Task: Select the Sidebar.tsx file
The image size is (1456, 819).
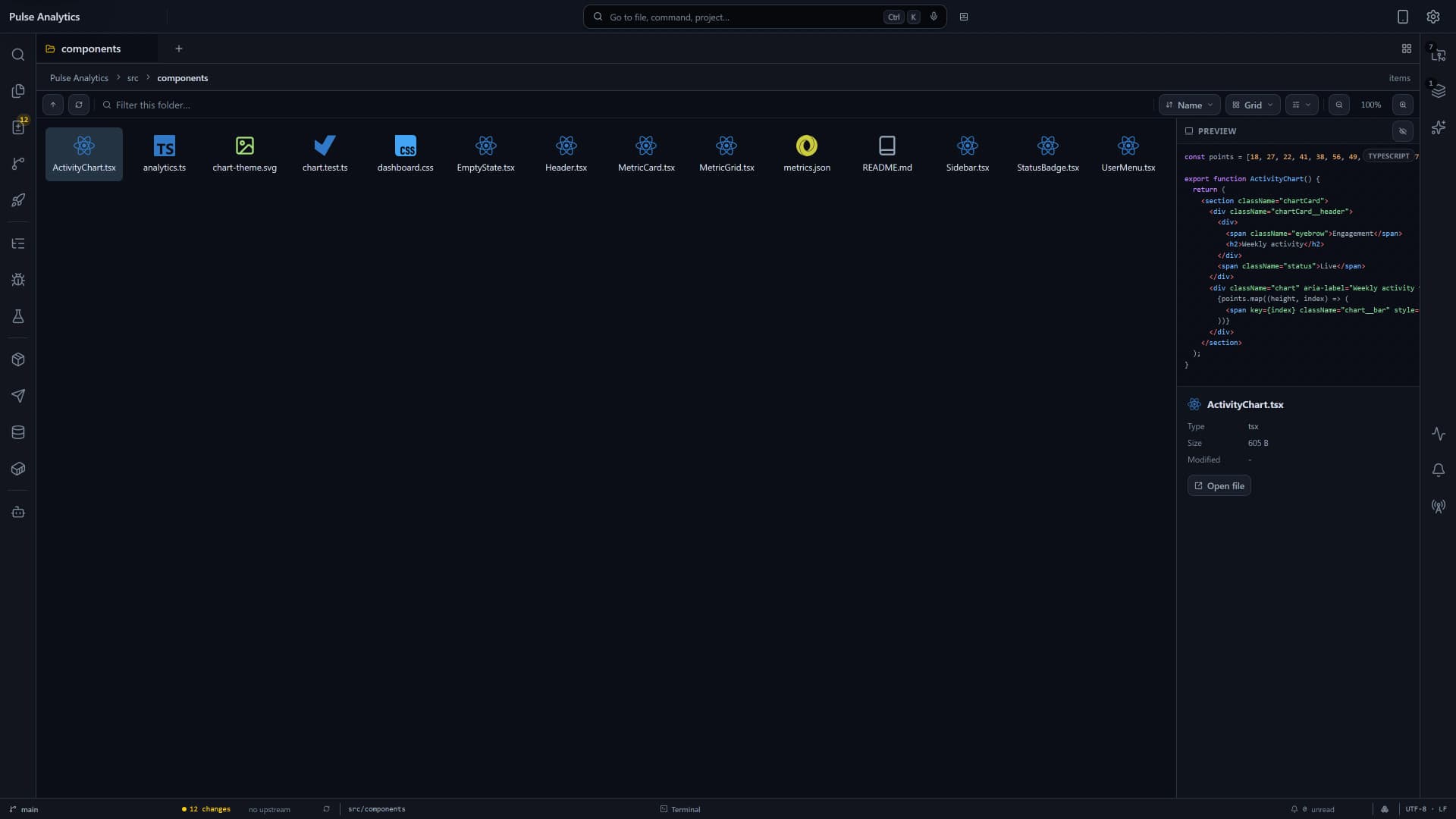Action: pyautogui.click(x=968, y=154)
